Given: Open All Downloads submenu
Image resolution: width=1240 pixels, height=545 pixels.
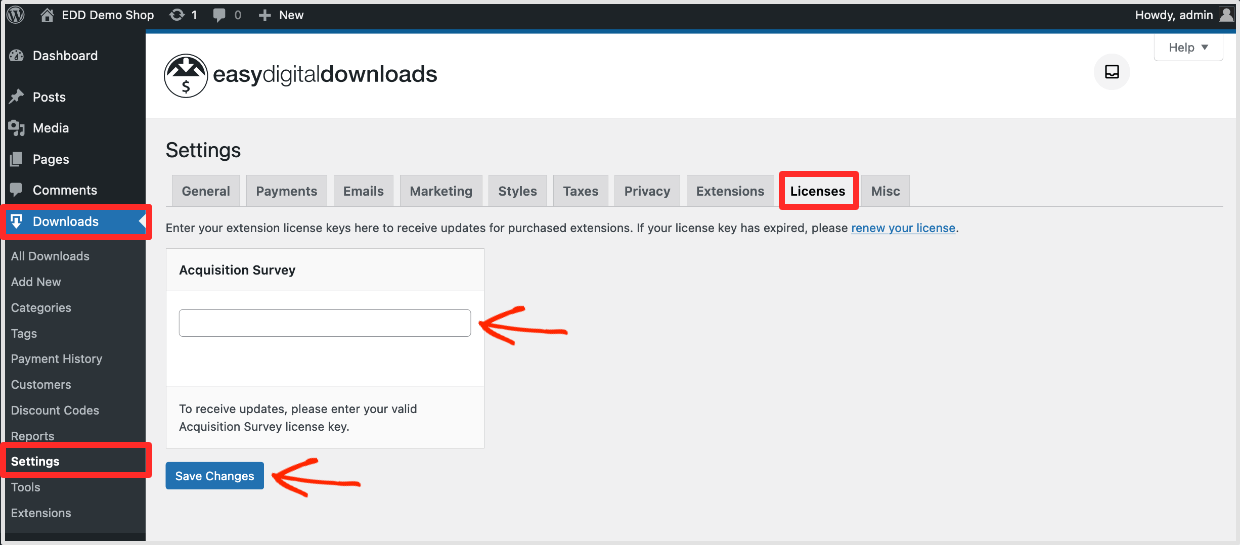Looking at the screenshot, I should (50, 256).
